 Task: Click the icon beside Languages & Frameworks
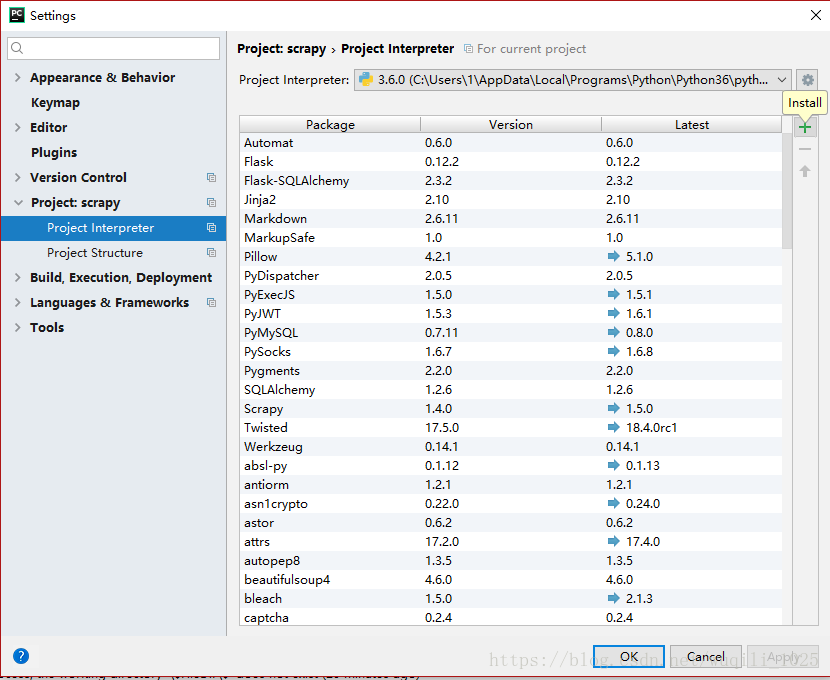pyautogui.click(x=211, y=303)
